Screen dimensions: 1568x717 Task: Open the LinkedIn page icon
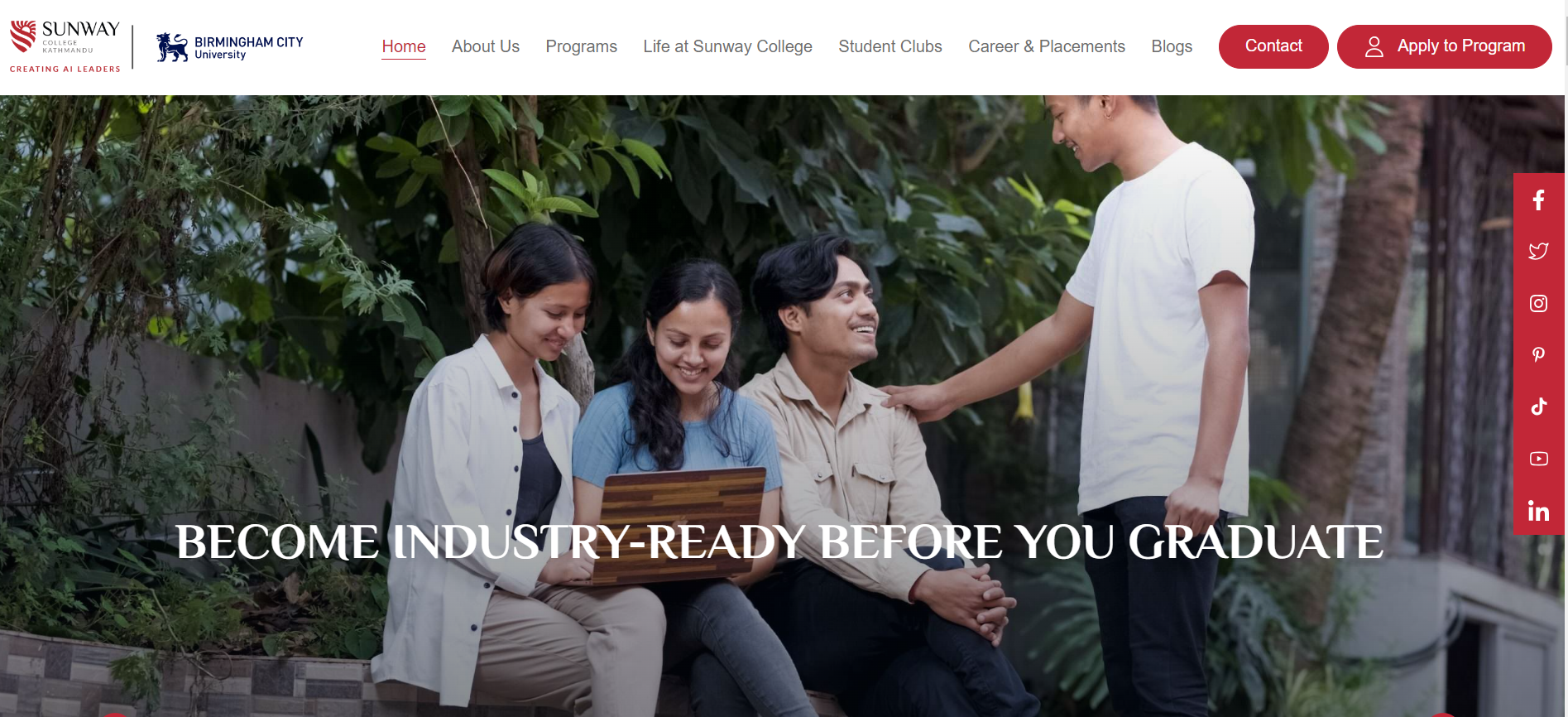(x=1538, y=511)
